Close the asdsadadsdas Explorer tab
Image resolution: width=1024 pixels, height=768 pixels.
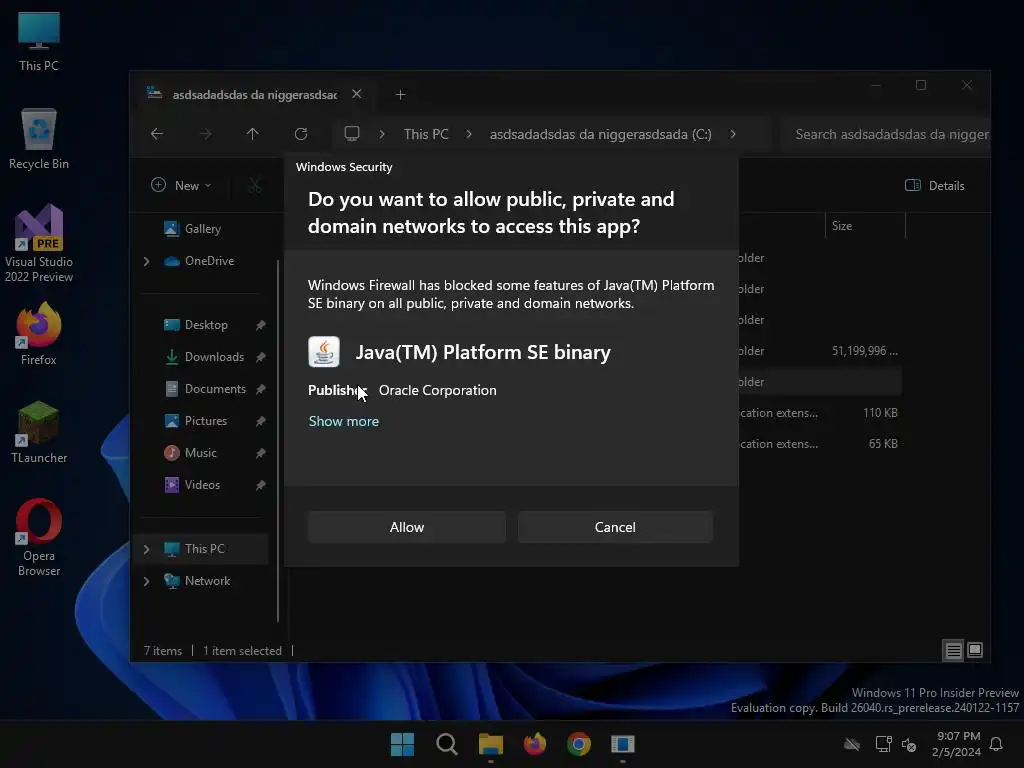[x=357, y=94]
